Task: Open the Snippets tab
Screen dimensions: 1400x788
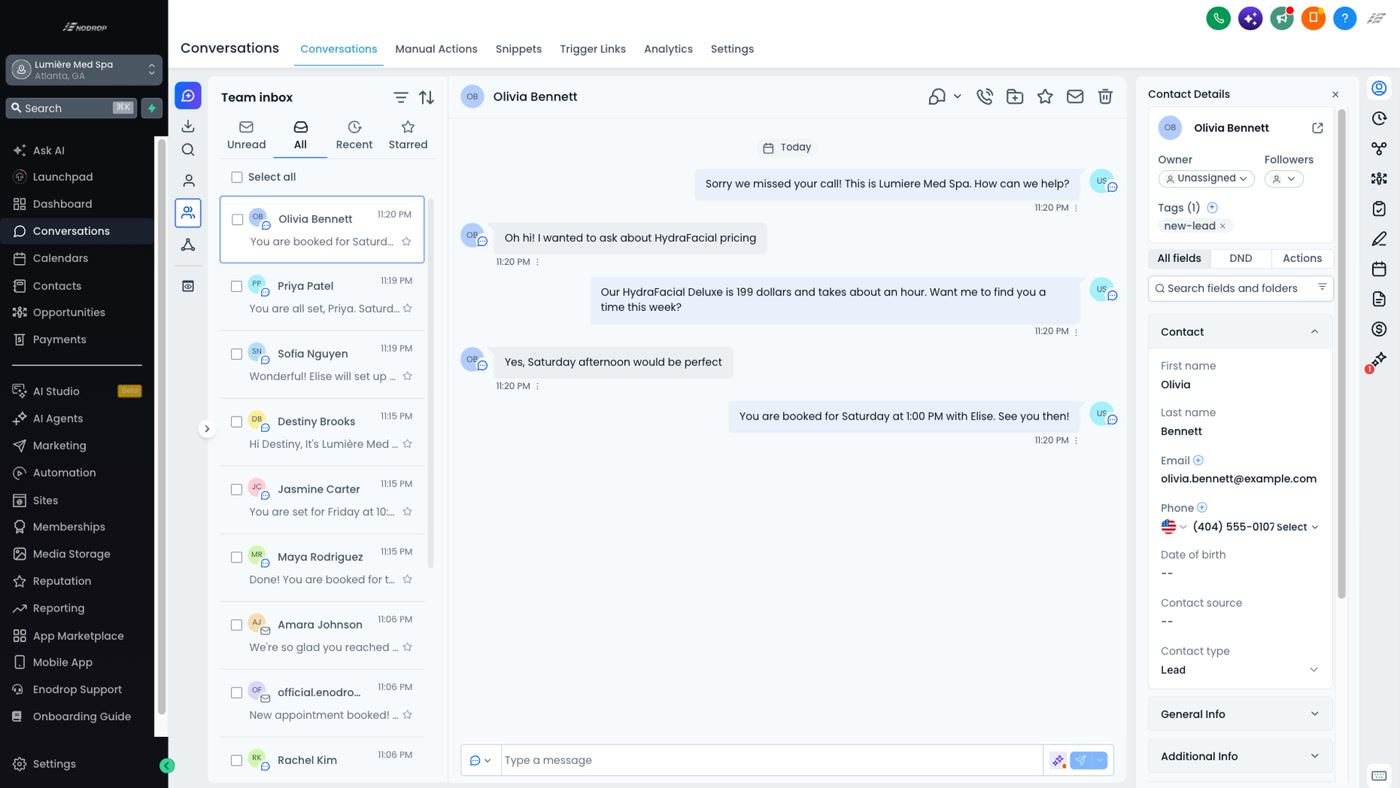Action: pyautogui.click(x=518, y=49)
